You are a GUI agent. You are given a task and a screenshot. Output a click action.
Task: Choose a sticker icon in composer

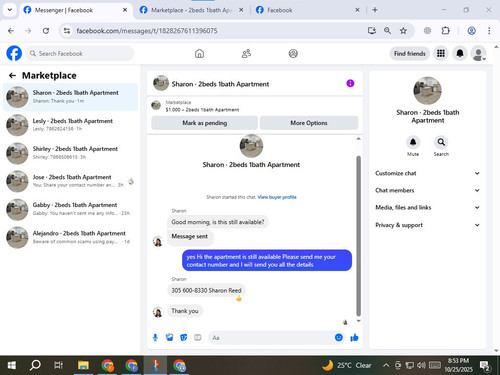coord(184,338)
